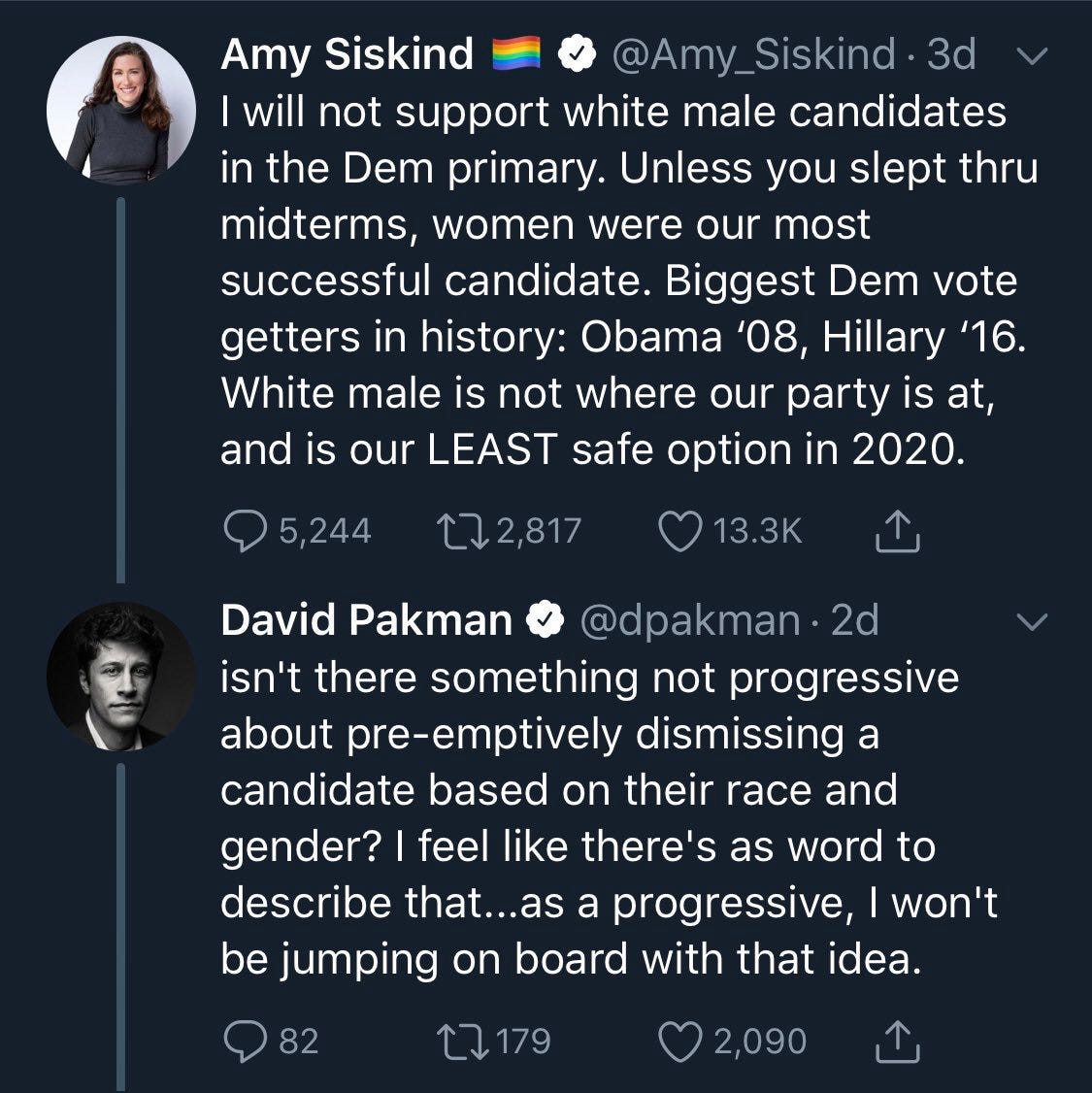The width and height of the screenshot is (1092, 1093).
Task: Click the 3d timestamp on Amy's tweet
Action: coord(951,54)
